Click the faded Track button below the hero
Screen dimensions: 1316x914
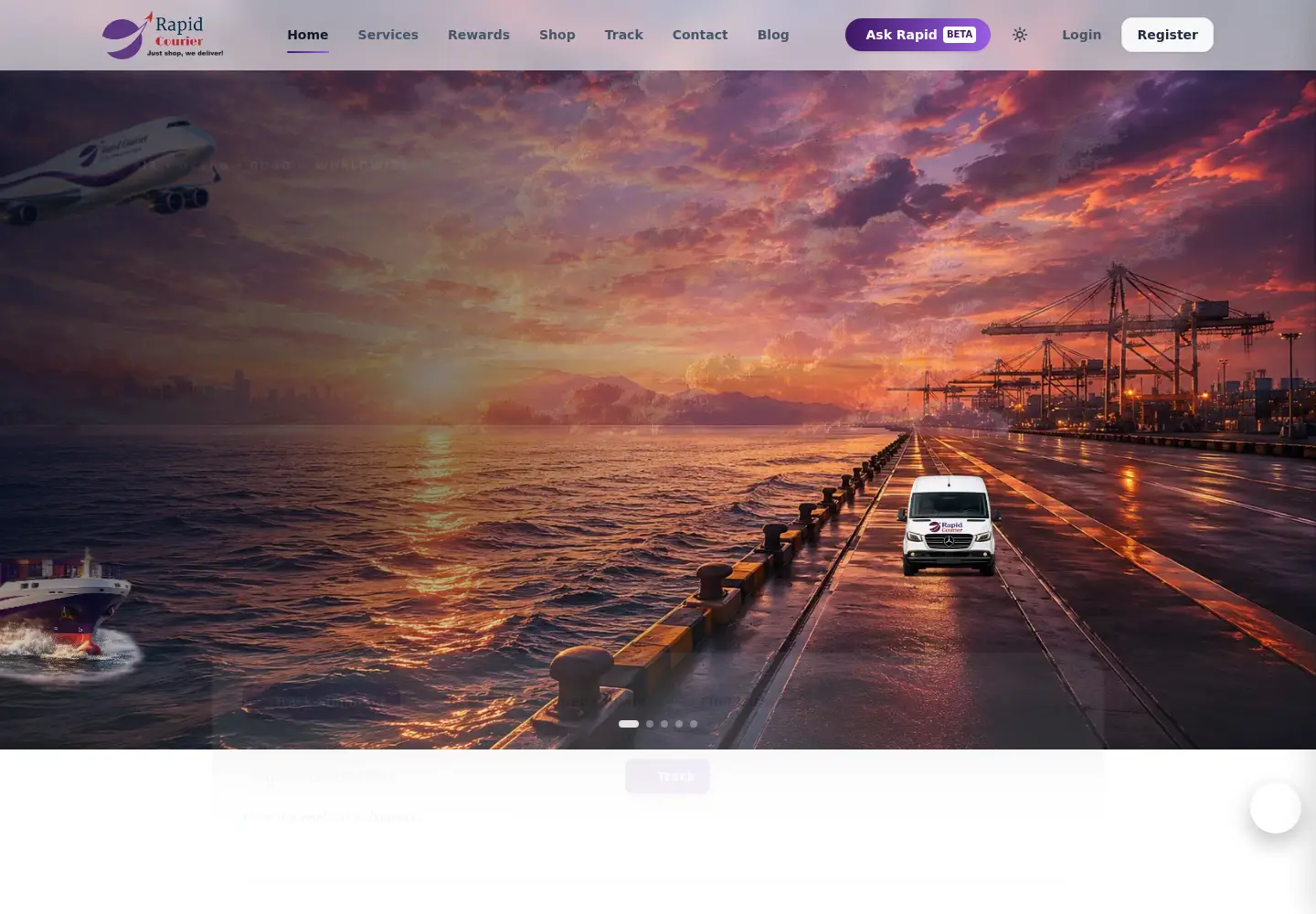point(667,776)
